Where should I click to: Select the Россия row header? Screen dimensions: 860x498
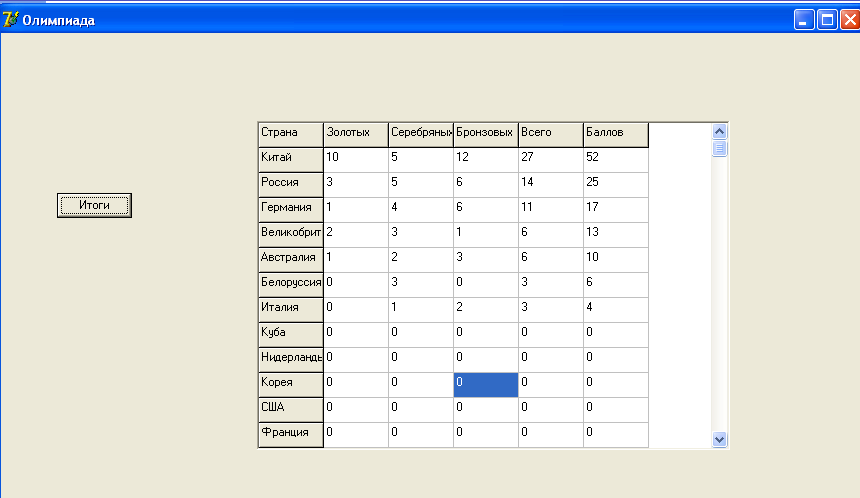[x=291, y=185]
